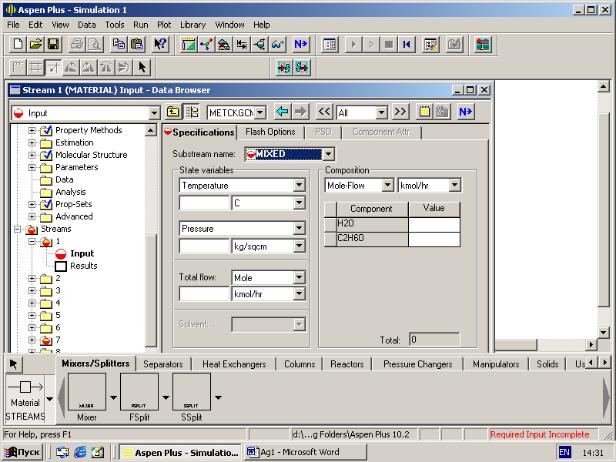Open the Data menu

pos(86,25)
